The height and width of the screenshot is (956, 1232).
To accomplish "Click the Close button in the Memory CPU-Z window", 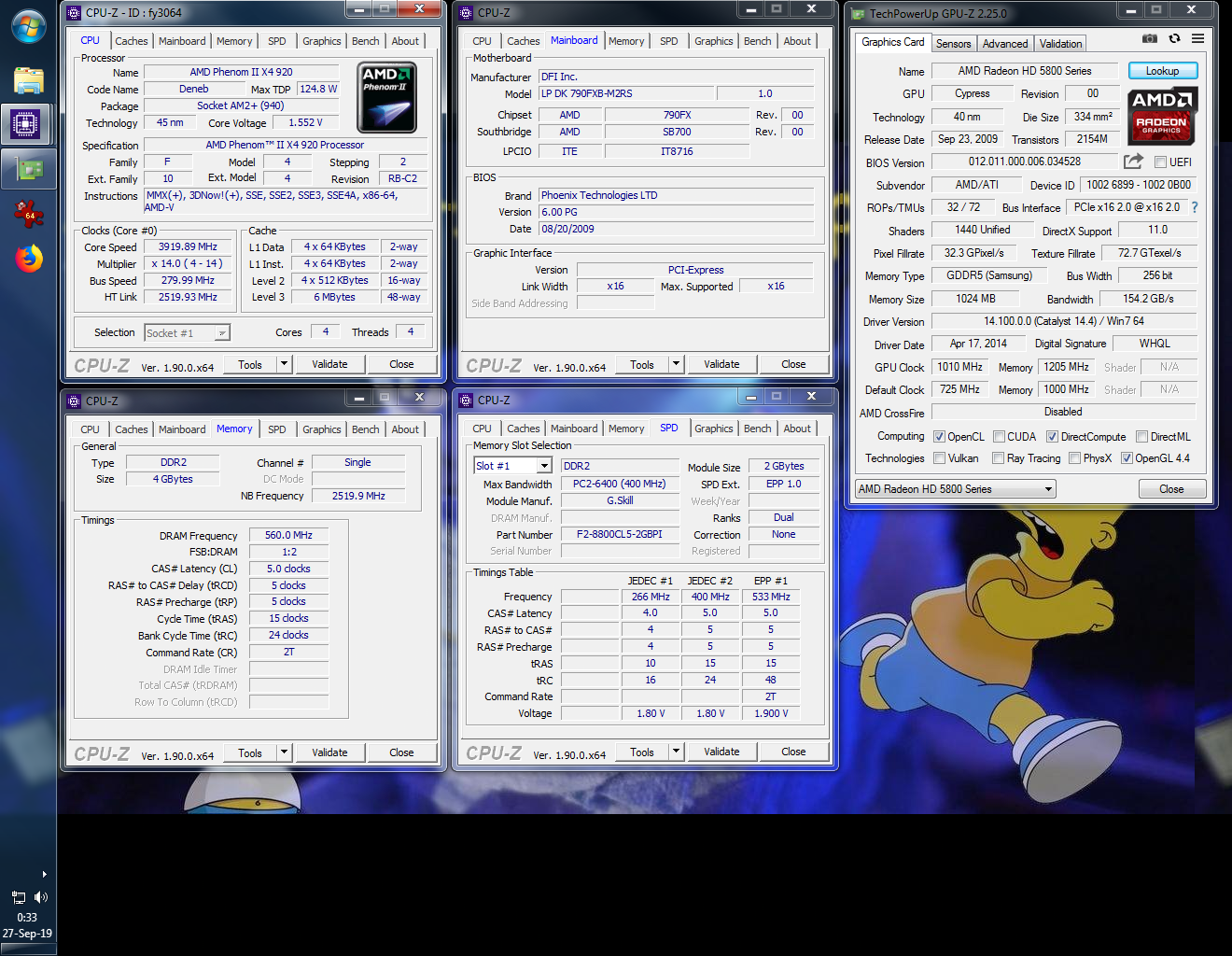I will coord(401,752).
